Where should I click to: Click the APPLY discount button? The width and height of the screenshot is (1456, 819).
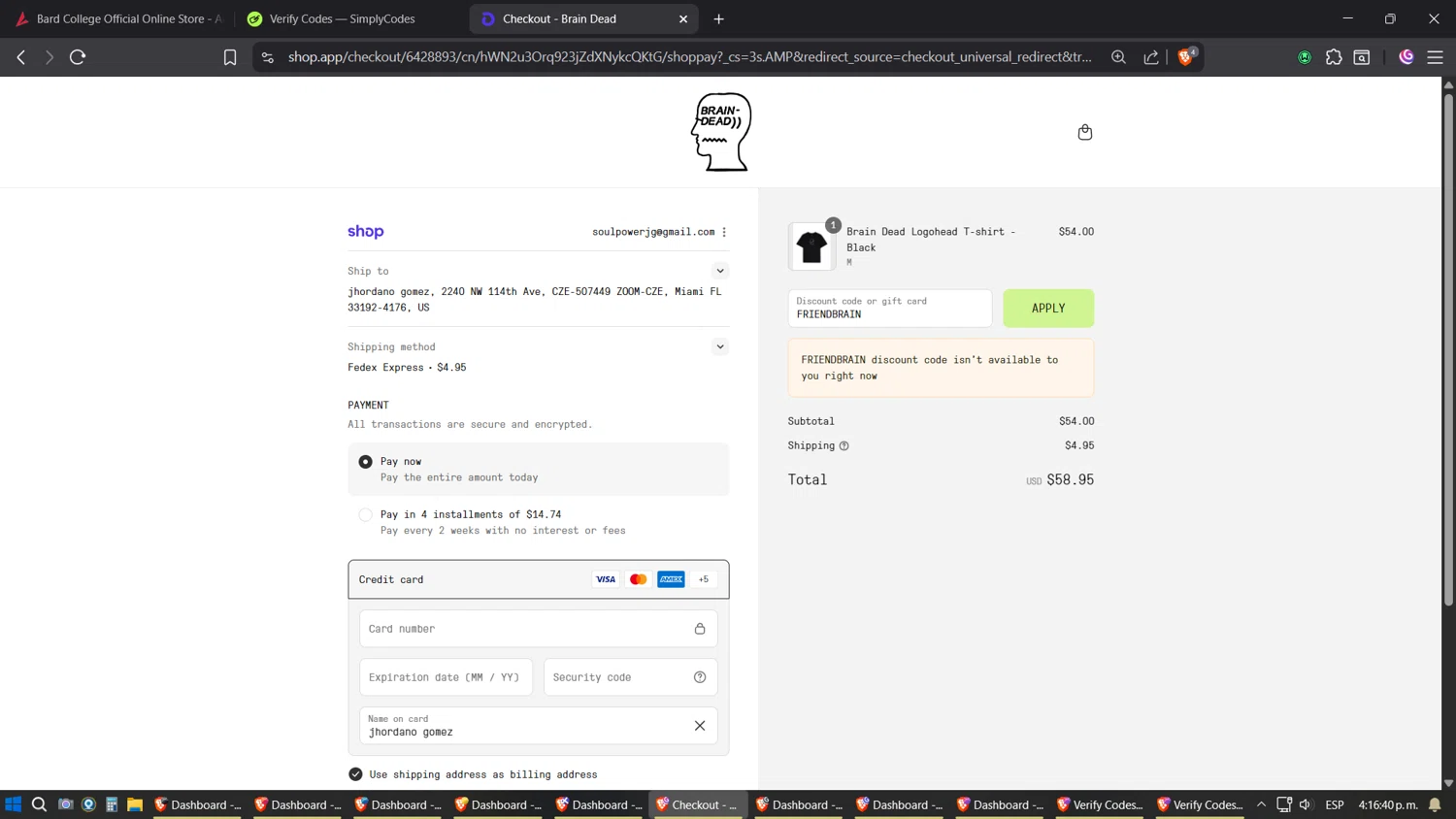pyautogui.click(x=1048, y=309)
